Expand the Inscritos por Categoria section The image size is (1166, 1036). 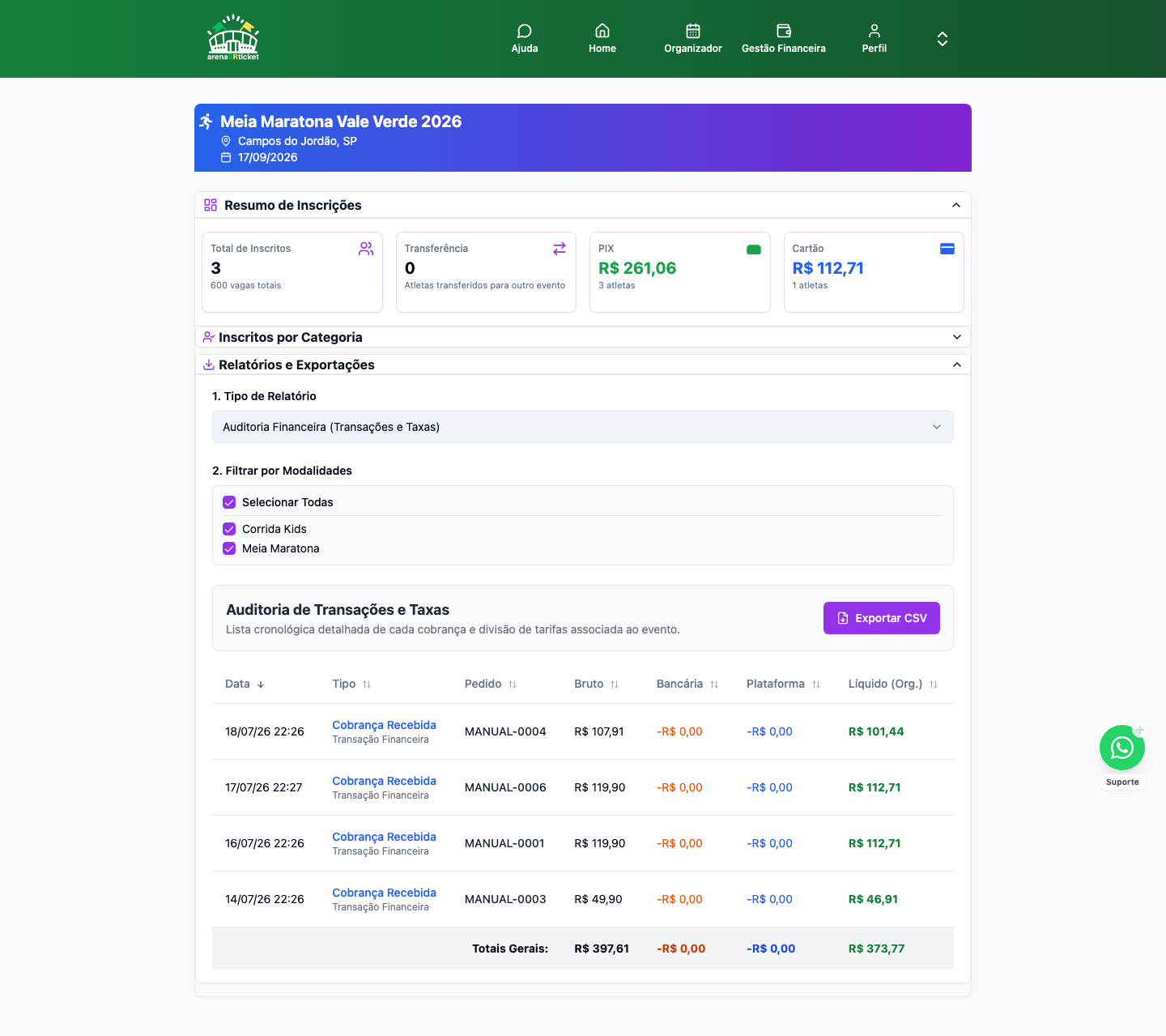(957, 337)
